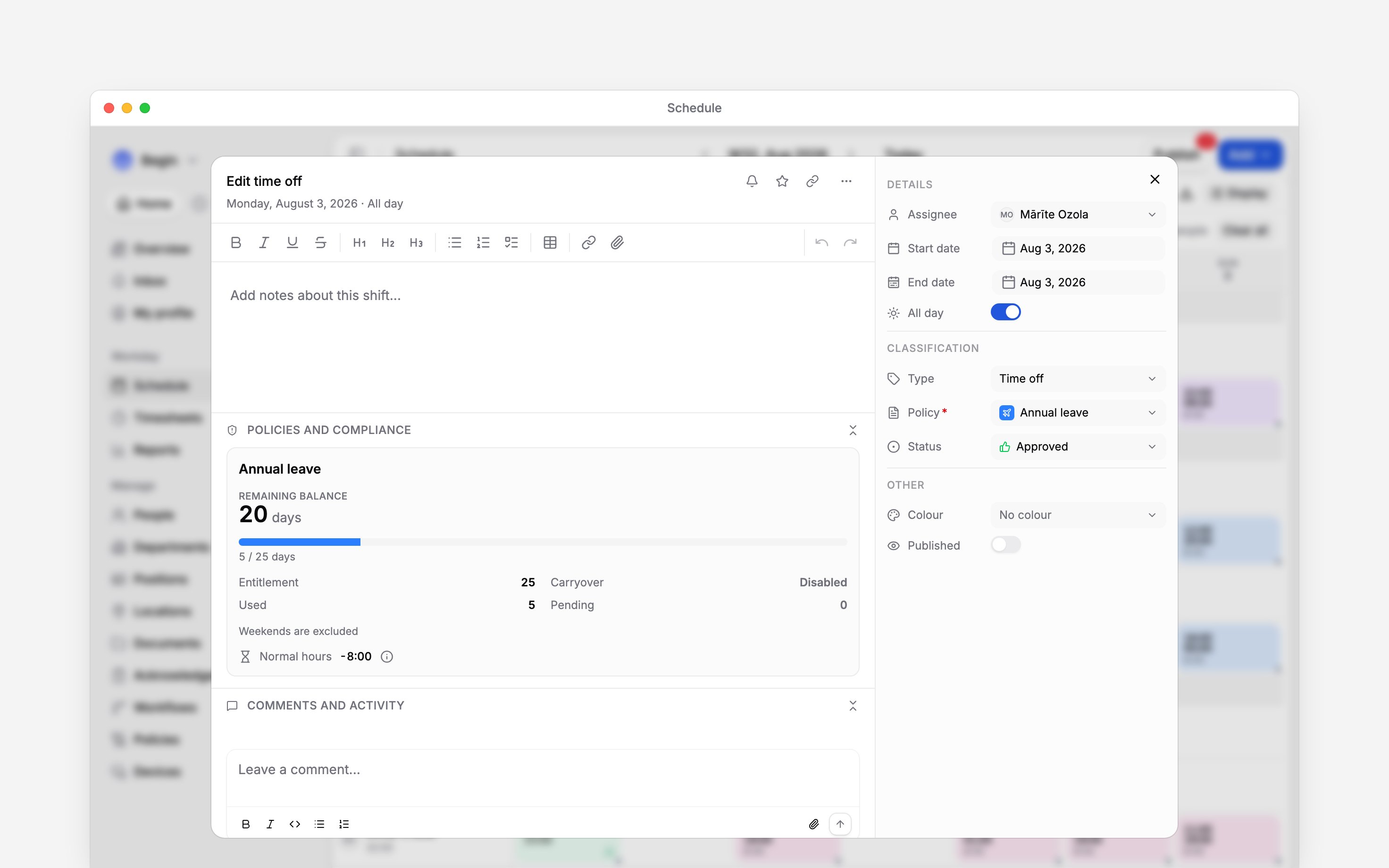Apply italic formatting in notes toolbar
The width and height of the screenshot is (1389, 868).
(x=264, y=243)
